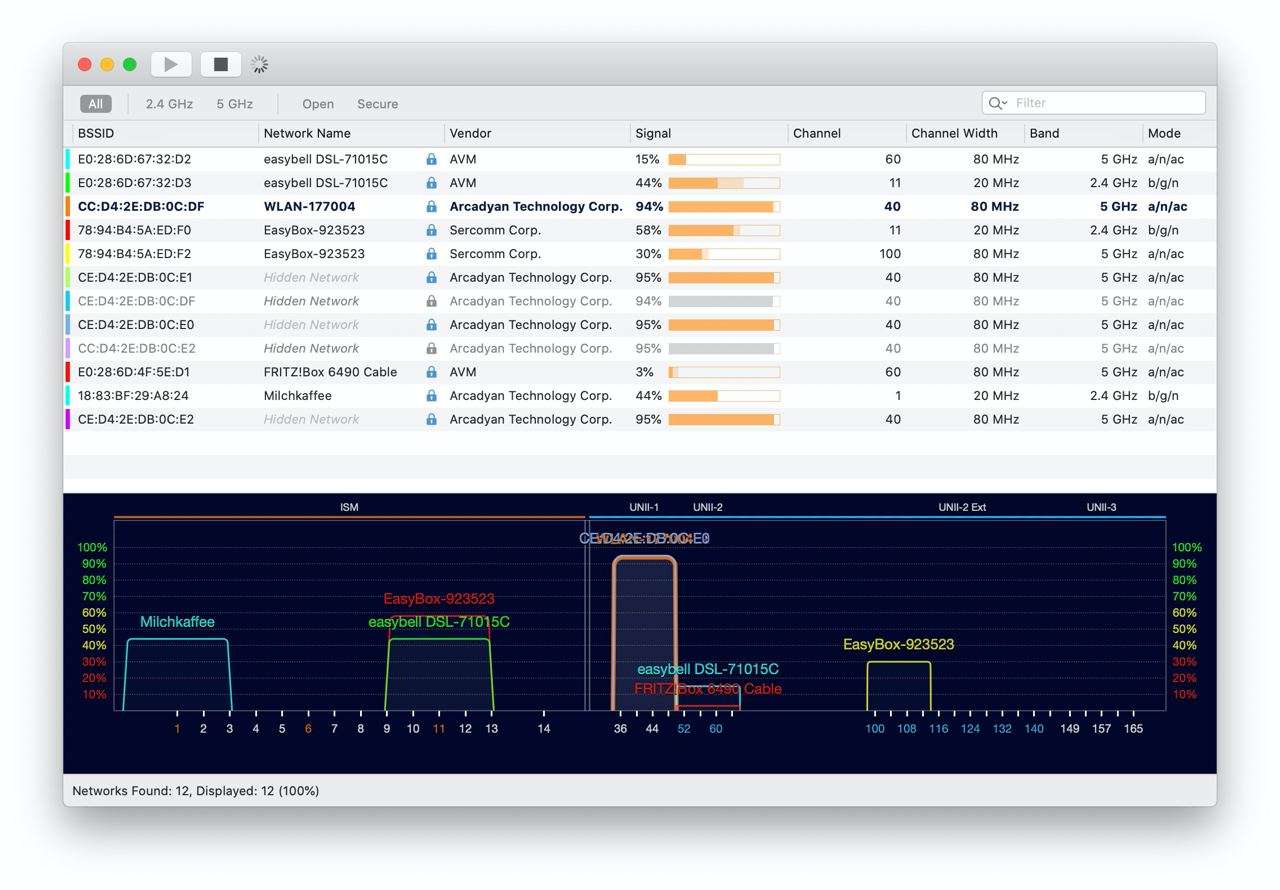Click lock icon in E0:28:6D:67:32:D2 row
Viewport: 1280px width, 890px height.
431,159
